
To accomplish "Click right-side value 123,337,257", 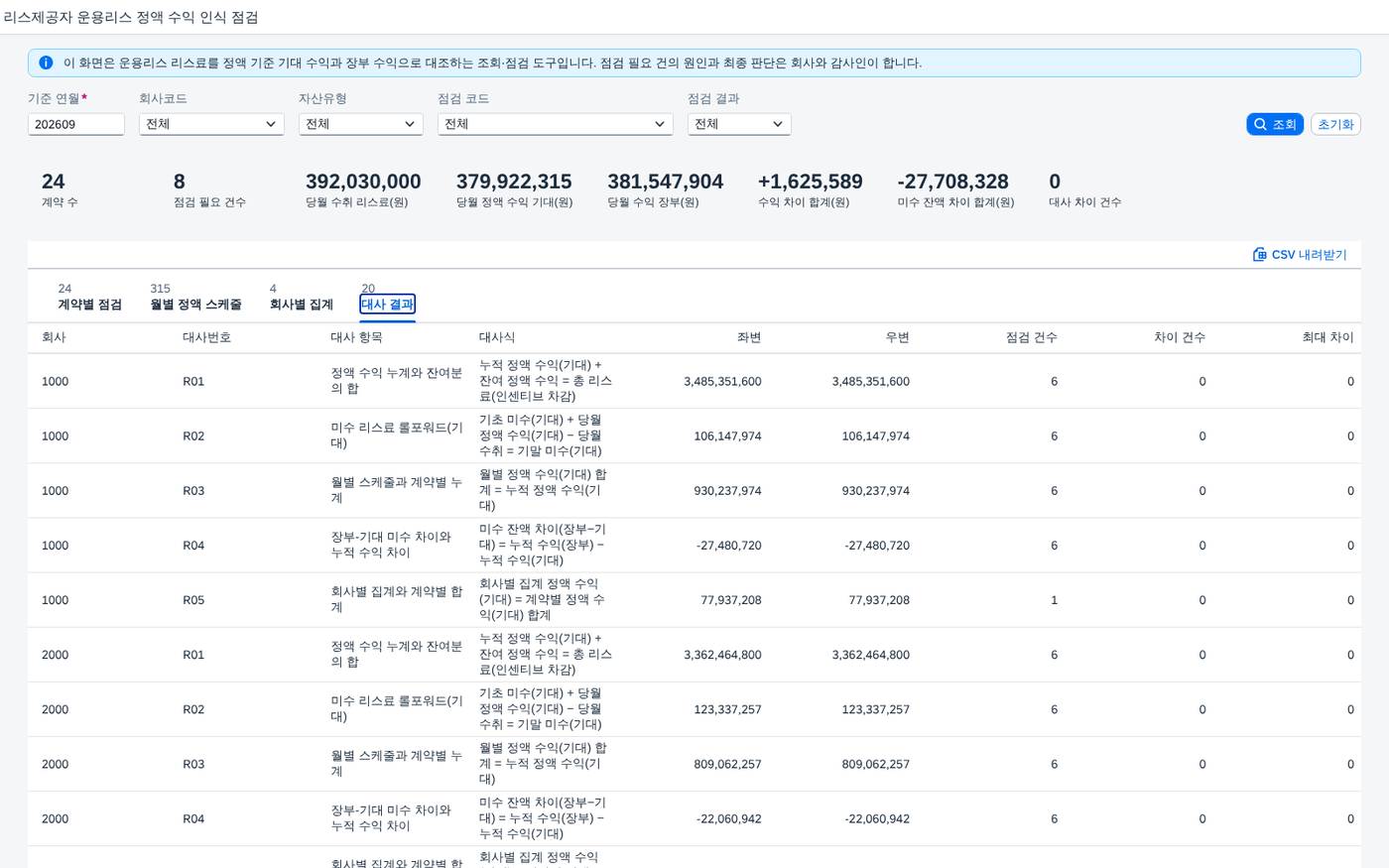I will (x=875, y=708).
